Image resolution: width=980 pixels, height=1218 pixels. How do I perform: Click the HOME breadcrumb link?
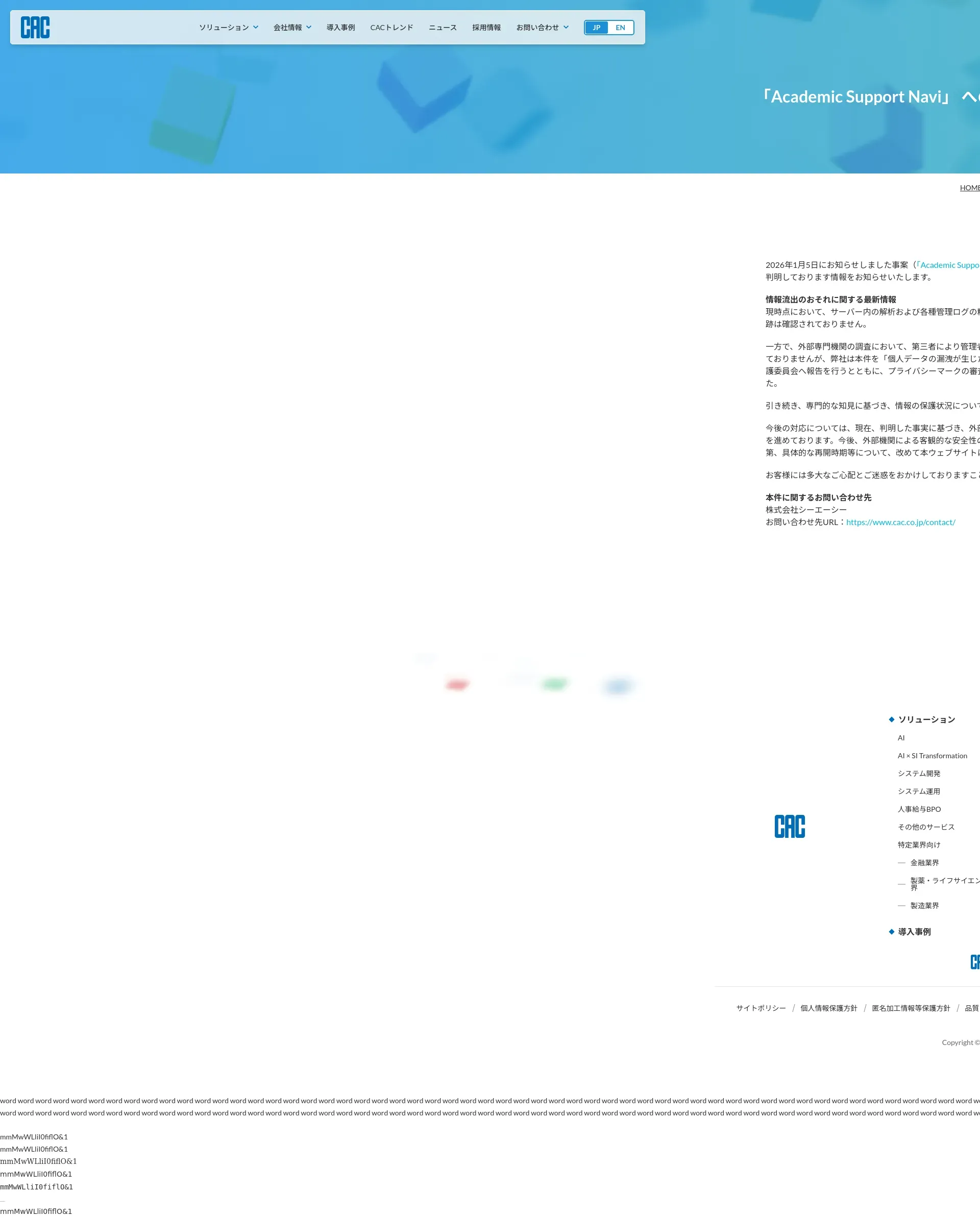[970, 188]
